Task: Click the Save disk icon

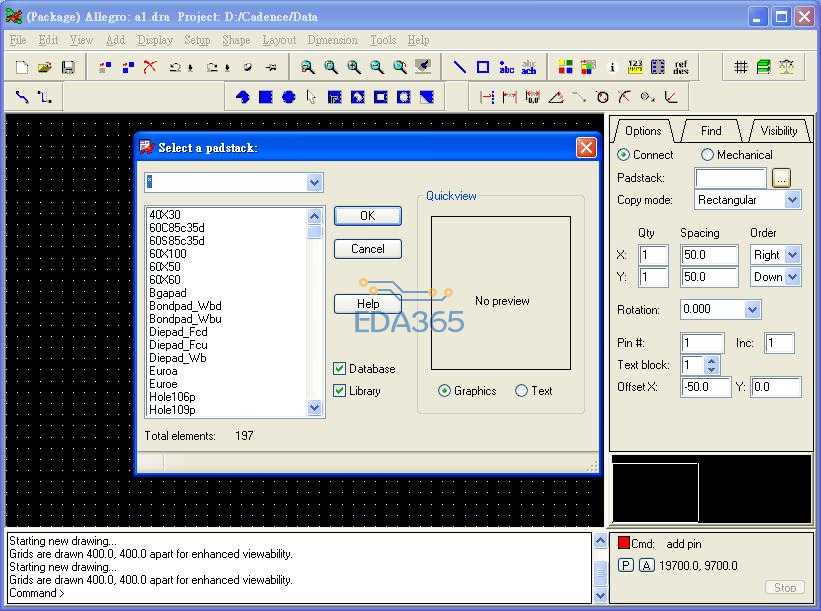Action: (68, 67)
